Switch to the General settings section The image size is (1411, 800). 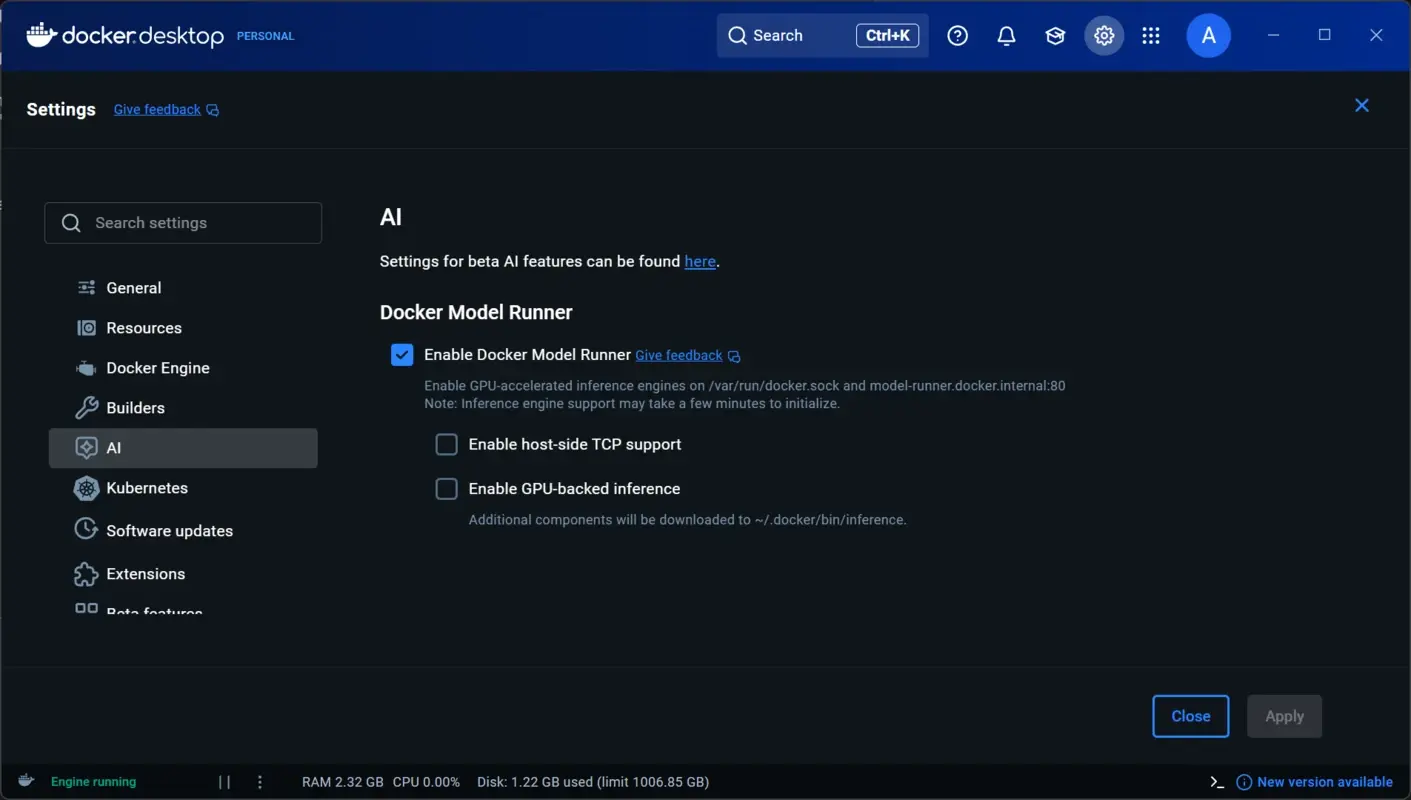tap(133, 287)
